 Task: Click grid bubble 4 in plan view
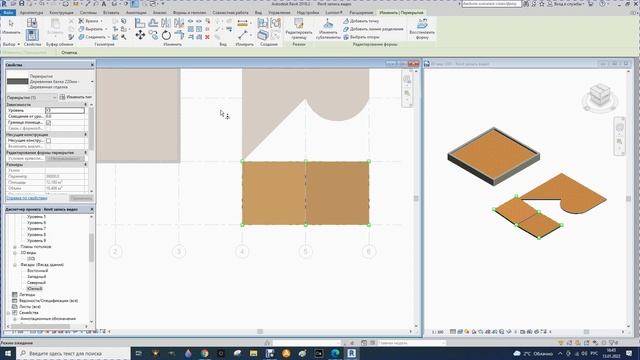242,252
